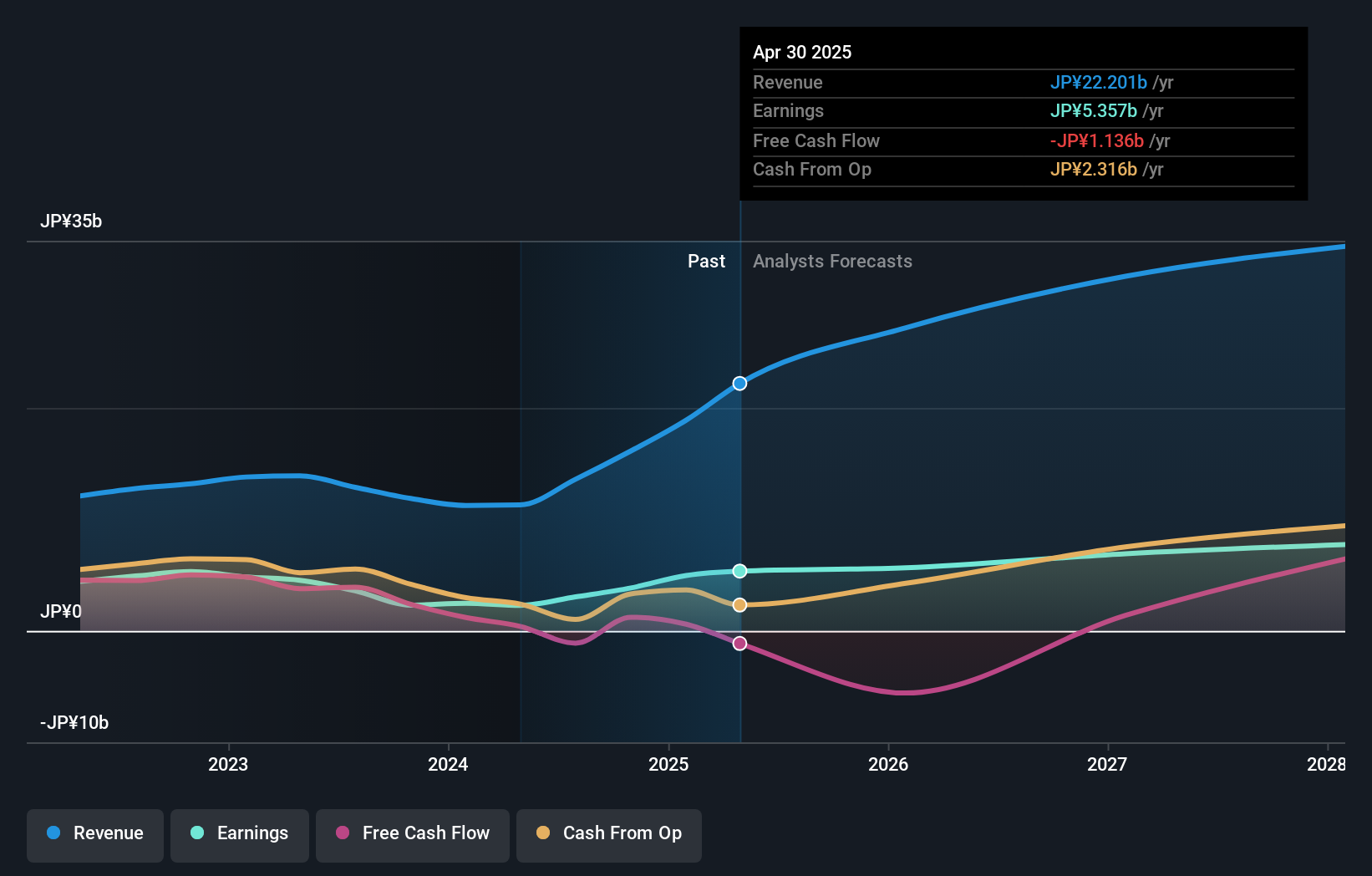
Task: Expand details for Apr 30 2025 tooltip
Action: 802,52
